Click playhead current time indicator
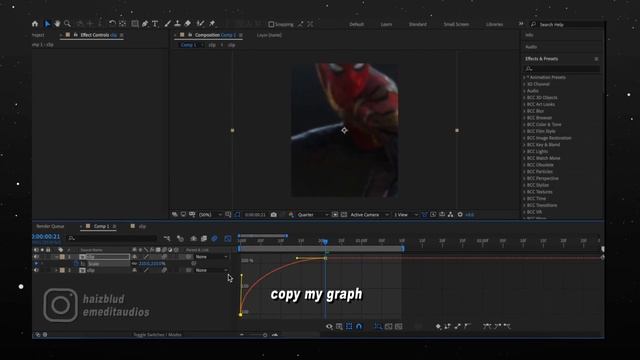Screen dimensions: 640x360 pyautogui.click(x=325, y=242)
